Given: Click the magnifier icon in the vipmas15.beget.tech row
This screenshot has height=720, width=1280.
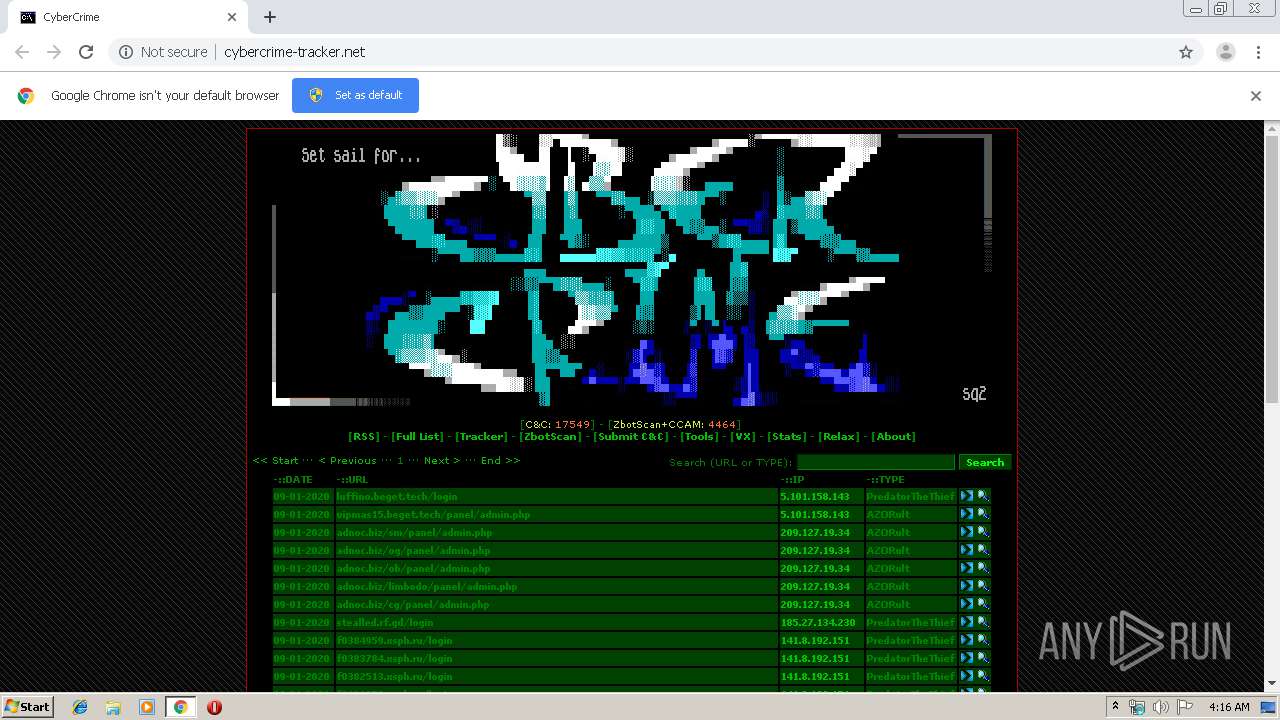Looking at the screenshot, I should tap(983, 514).
